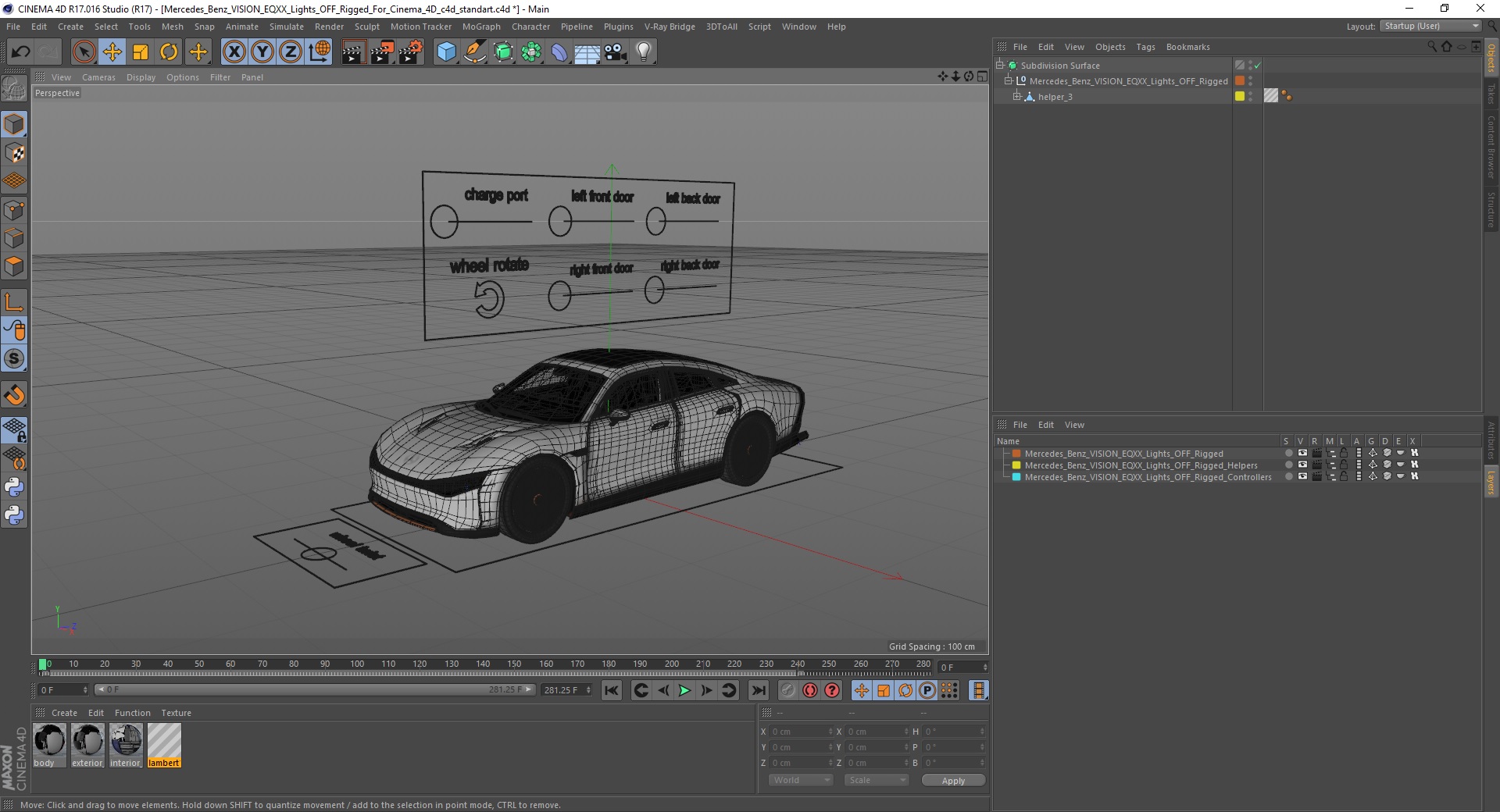1500x812 pixels.
Task: Collapse the Subdivision Surface tree node
Action: (x=999, y=66)
